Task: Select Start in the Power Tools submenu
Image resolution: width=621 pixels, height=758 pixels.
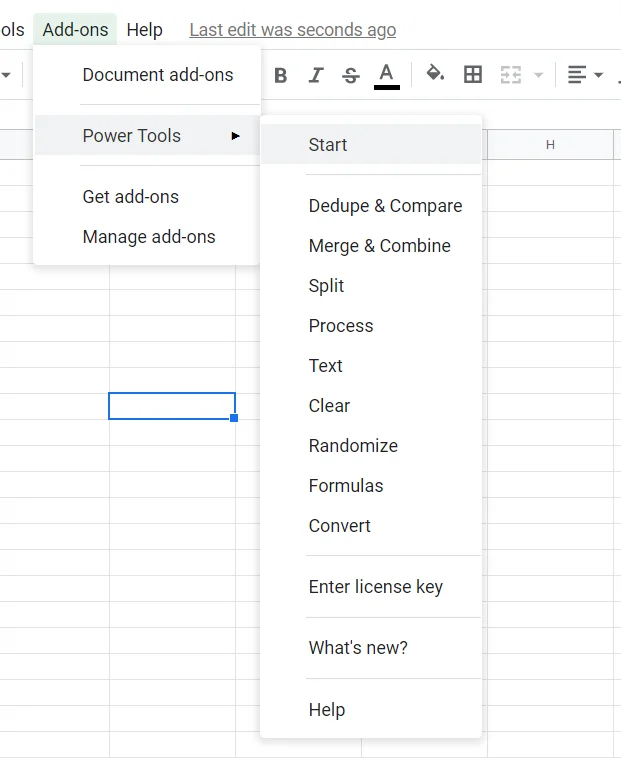Action: pyautogui.click(x=328, y=145)
